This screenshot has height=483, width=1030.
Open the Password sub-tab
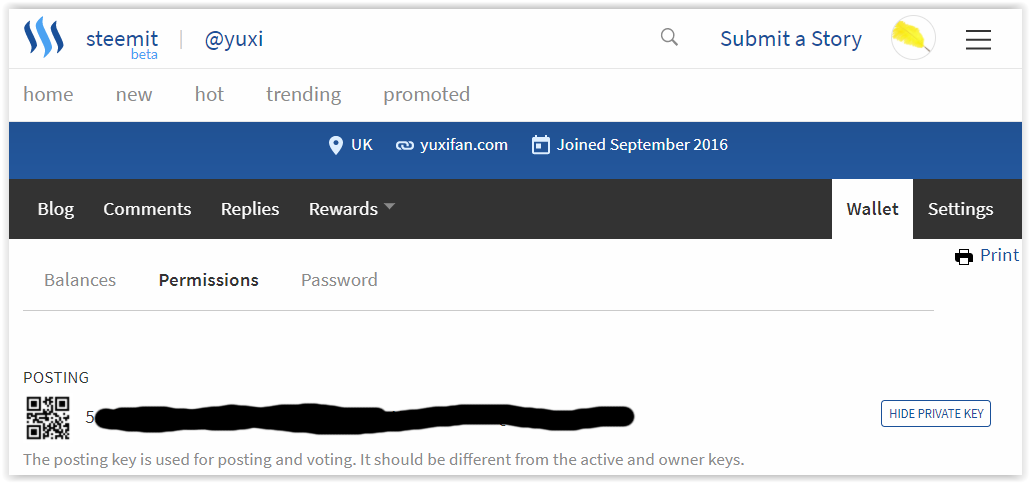pos(339,280)
